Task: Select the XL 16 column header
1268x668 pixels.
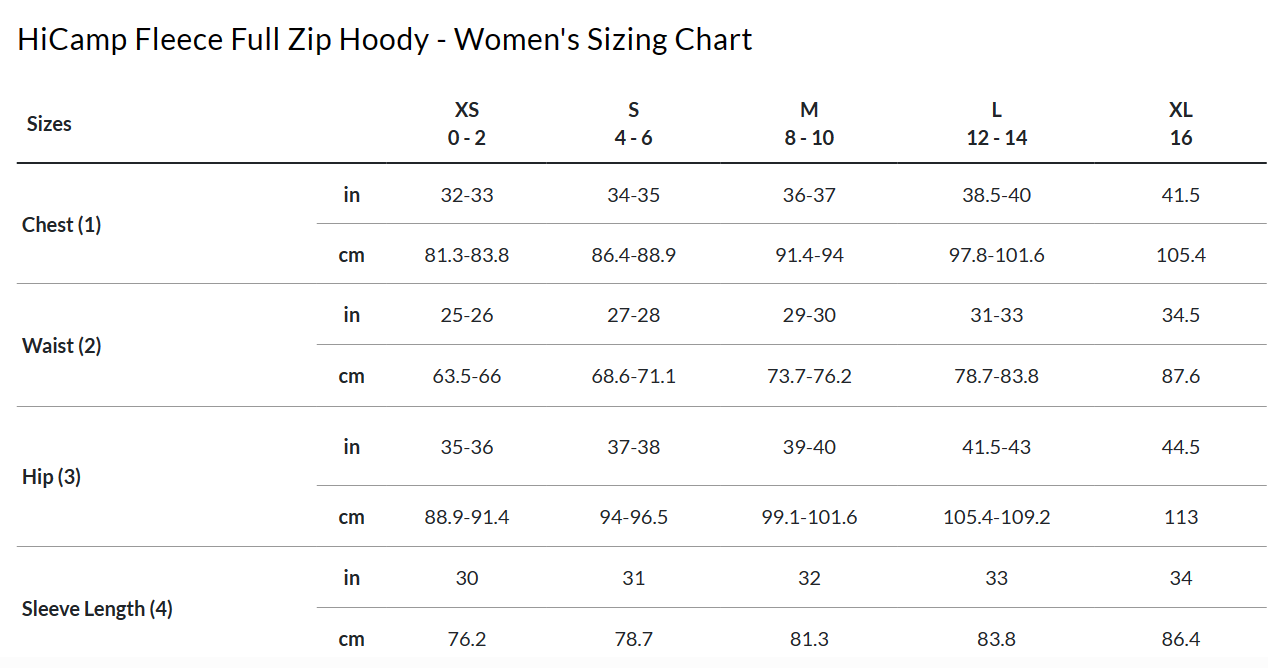Action: pos(1181,124)
